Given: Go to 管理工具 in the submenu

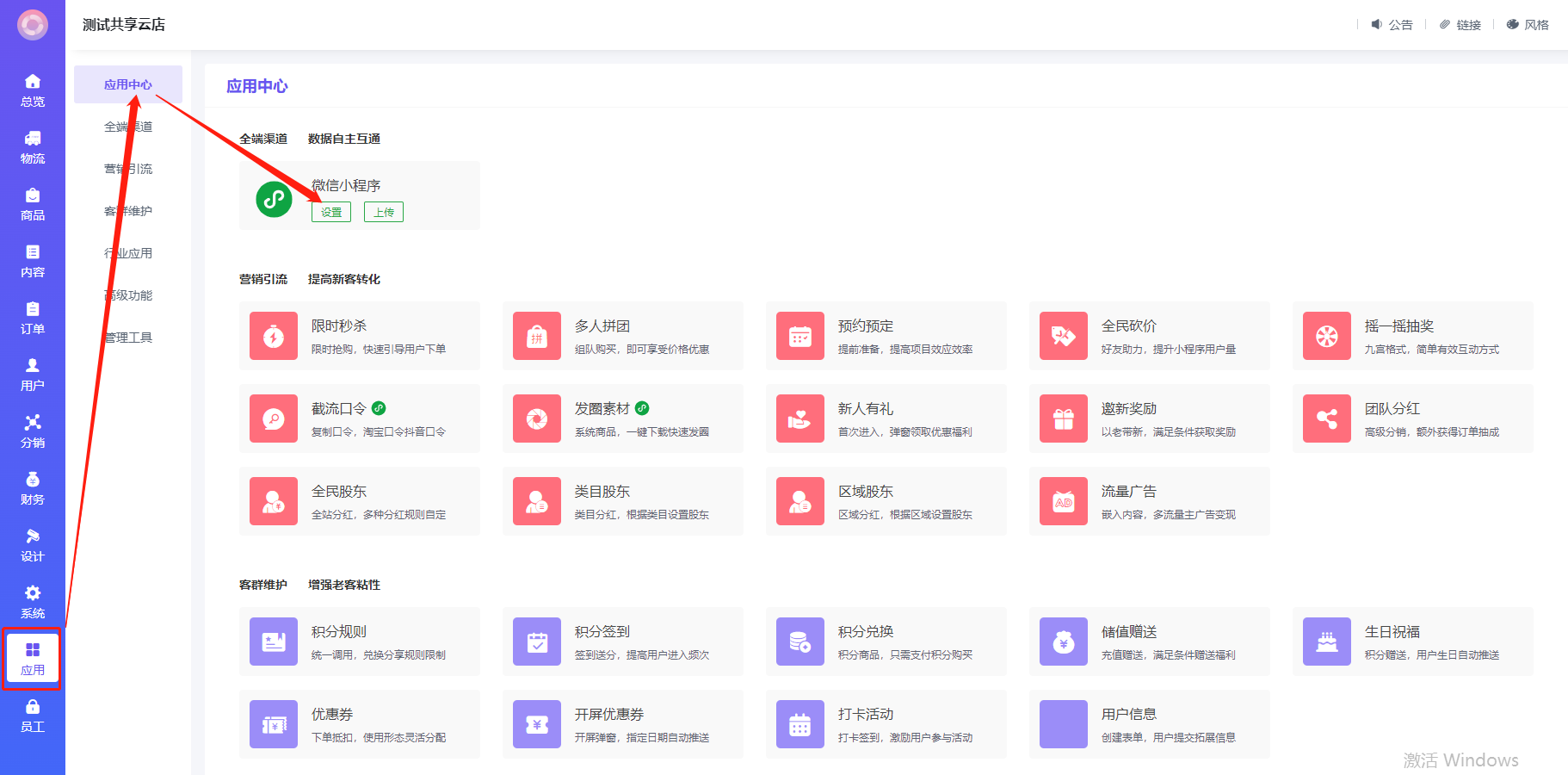Looking at the screenshot, I should [x=128, y=338].
